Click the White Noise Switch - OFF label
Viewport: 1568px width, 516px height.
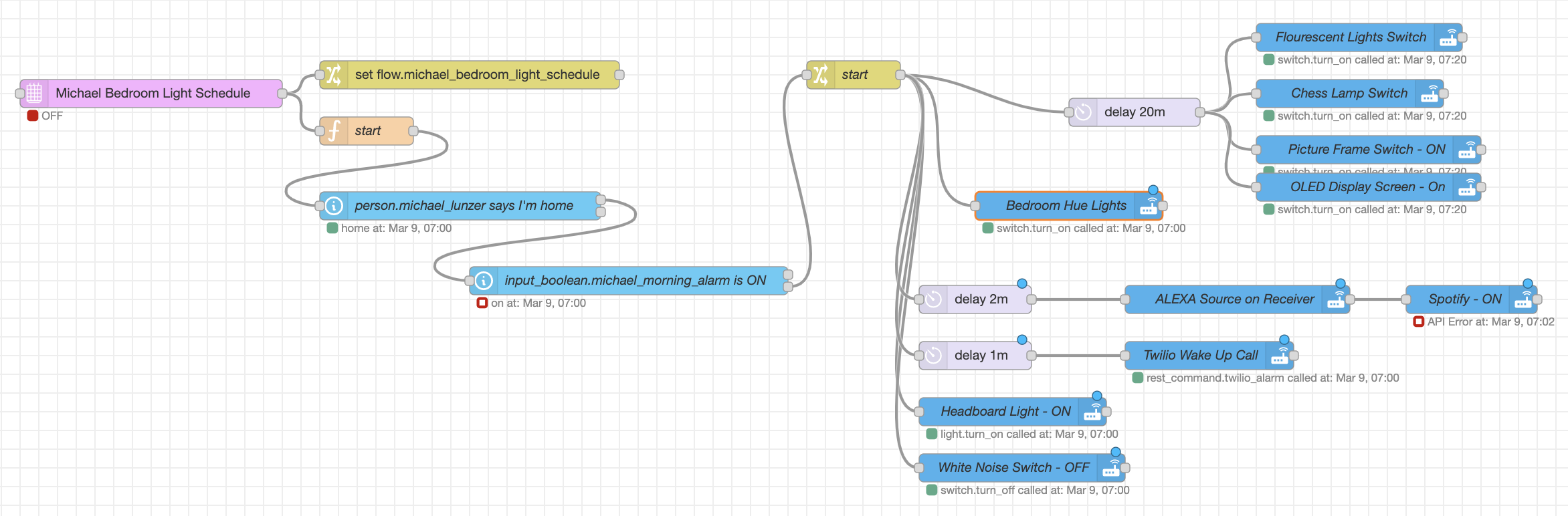(1013, 468)
